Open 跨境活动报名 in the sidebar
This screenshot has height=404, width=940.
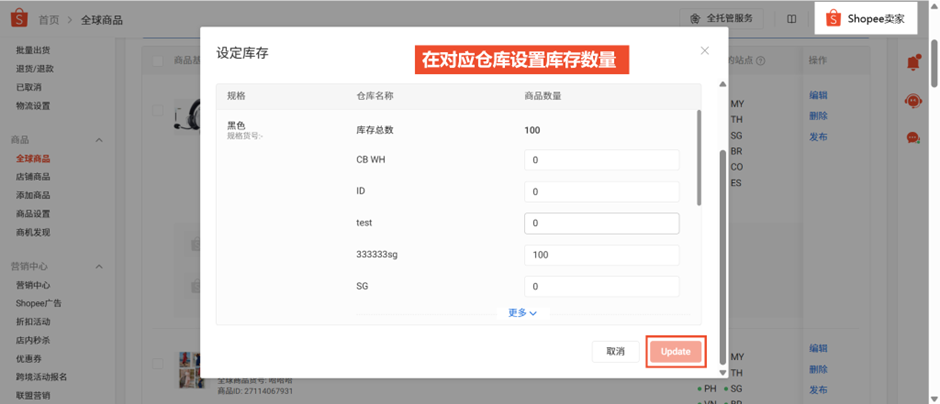click(x=41, y=377)
